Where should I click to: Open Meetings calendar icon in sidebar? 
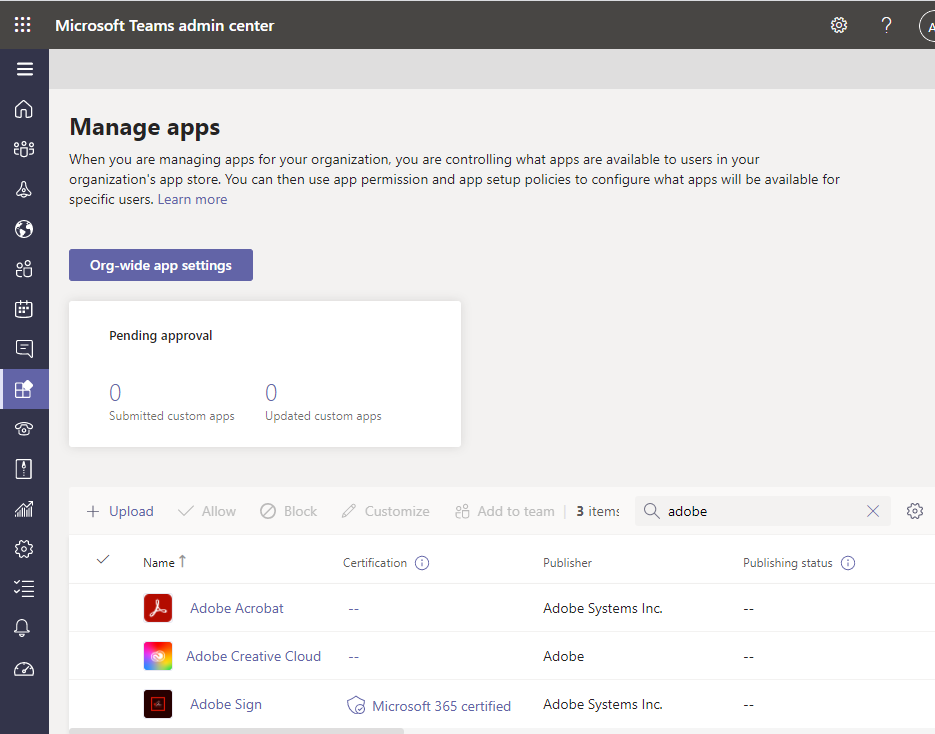tap(24, 309)
